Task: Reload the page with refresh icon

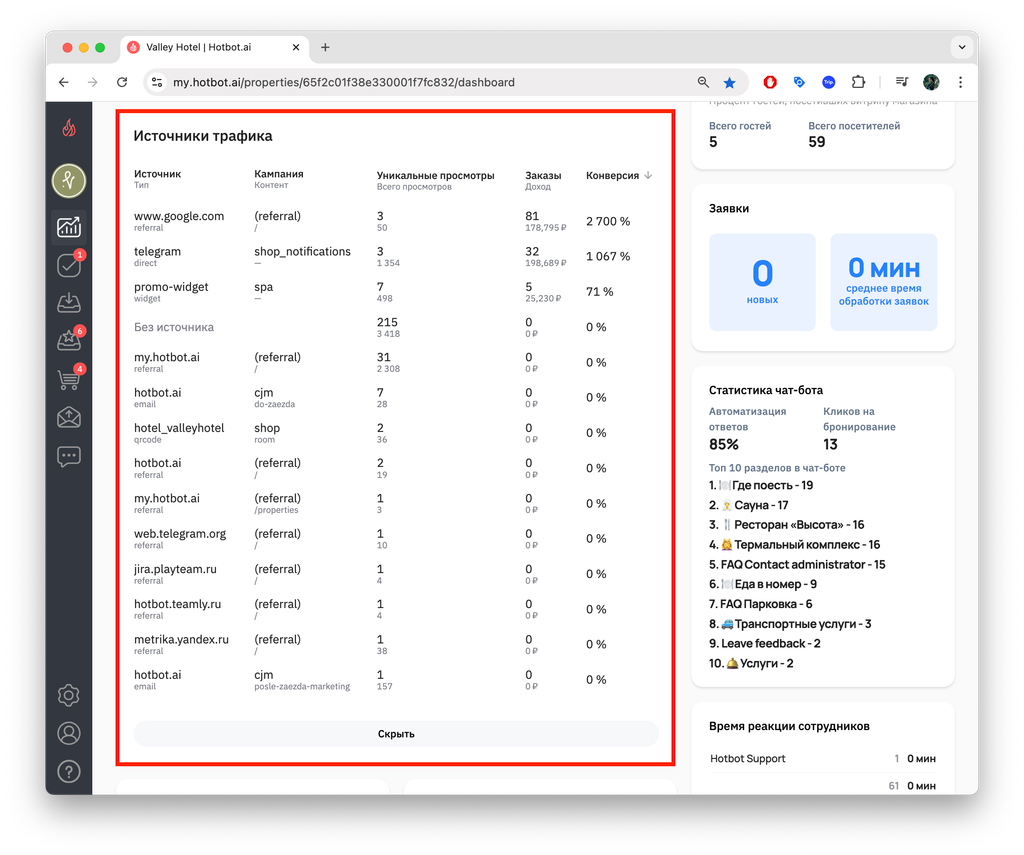Action: pyautogui.click(x=122, y=82)
